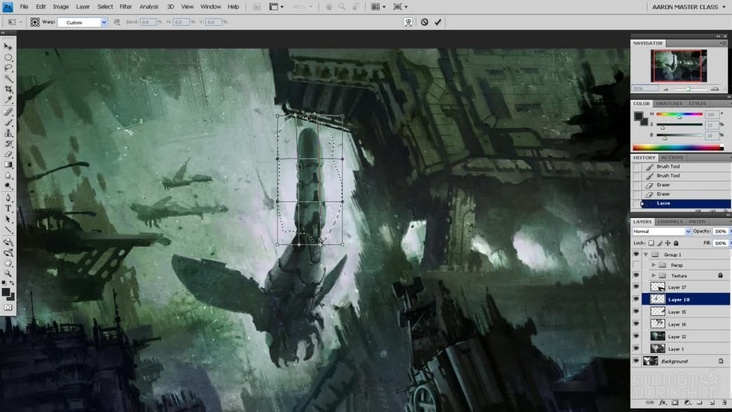Show the Persp group layer

click(636, 265)
